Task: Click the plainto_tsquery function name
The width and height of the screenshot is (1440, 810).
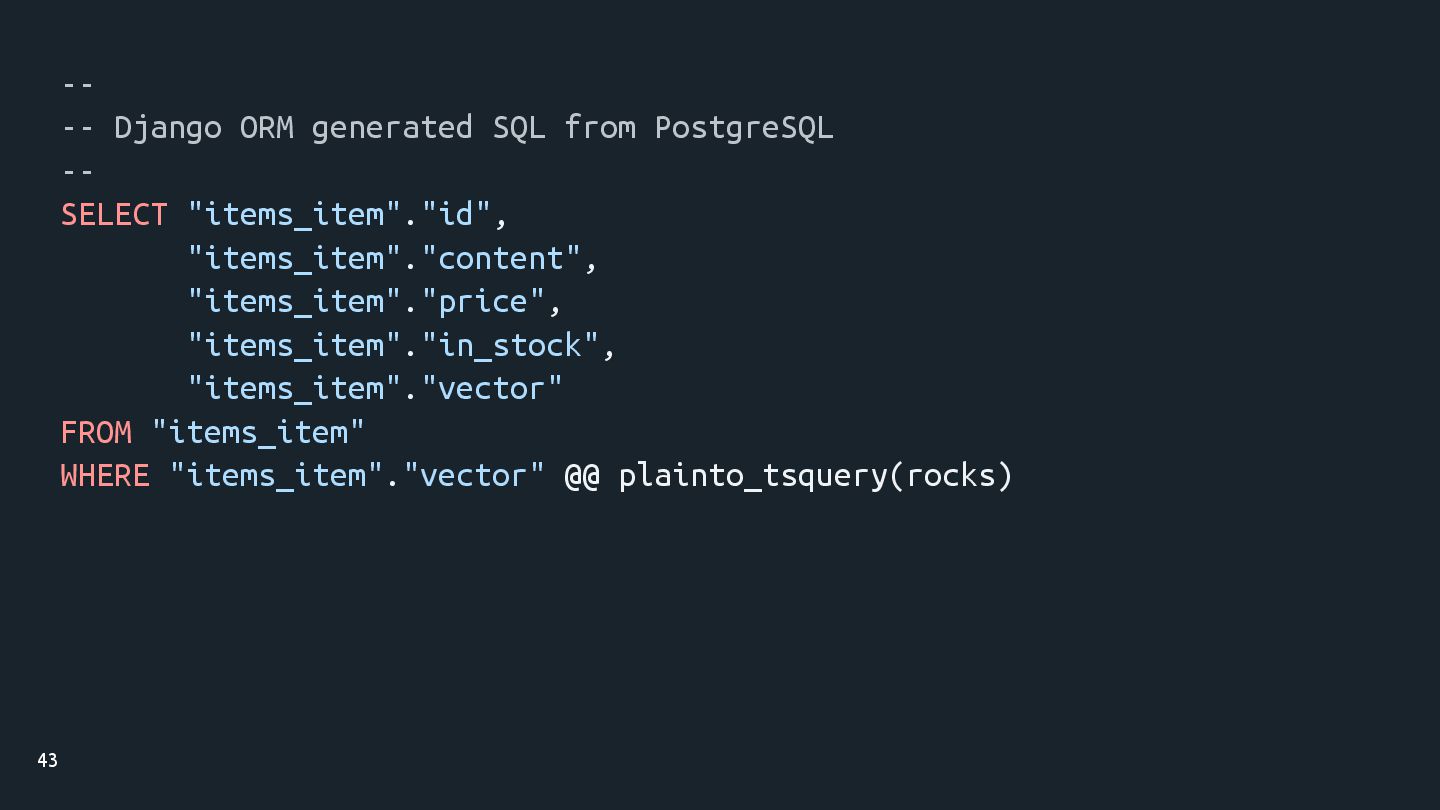Action: 753,476
